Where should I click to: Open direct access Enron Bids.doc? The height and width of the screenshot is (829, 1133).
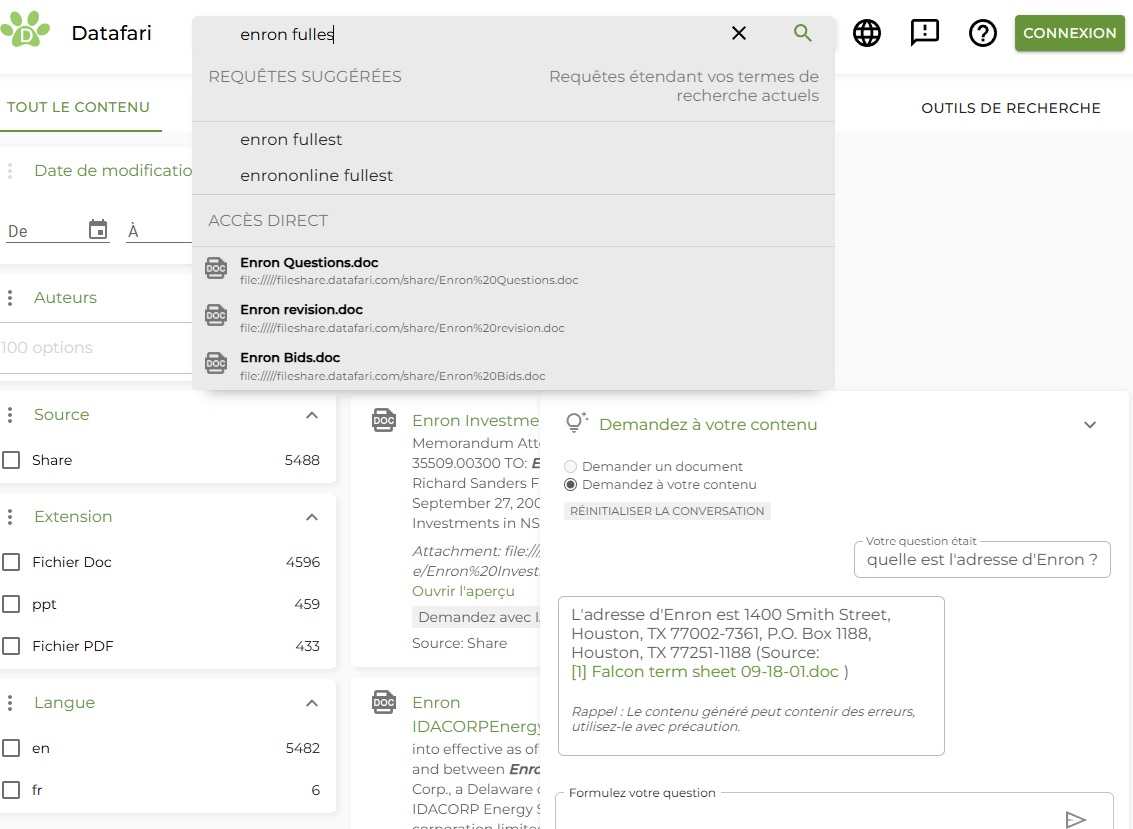(513, 366)
